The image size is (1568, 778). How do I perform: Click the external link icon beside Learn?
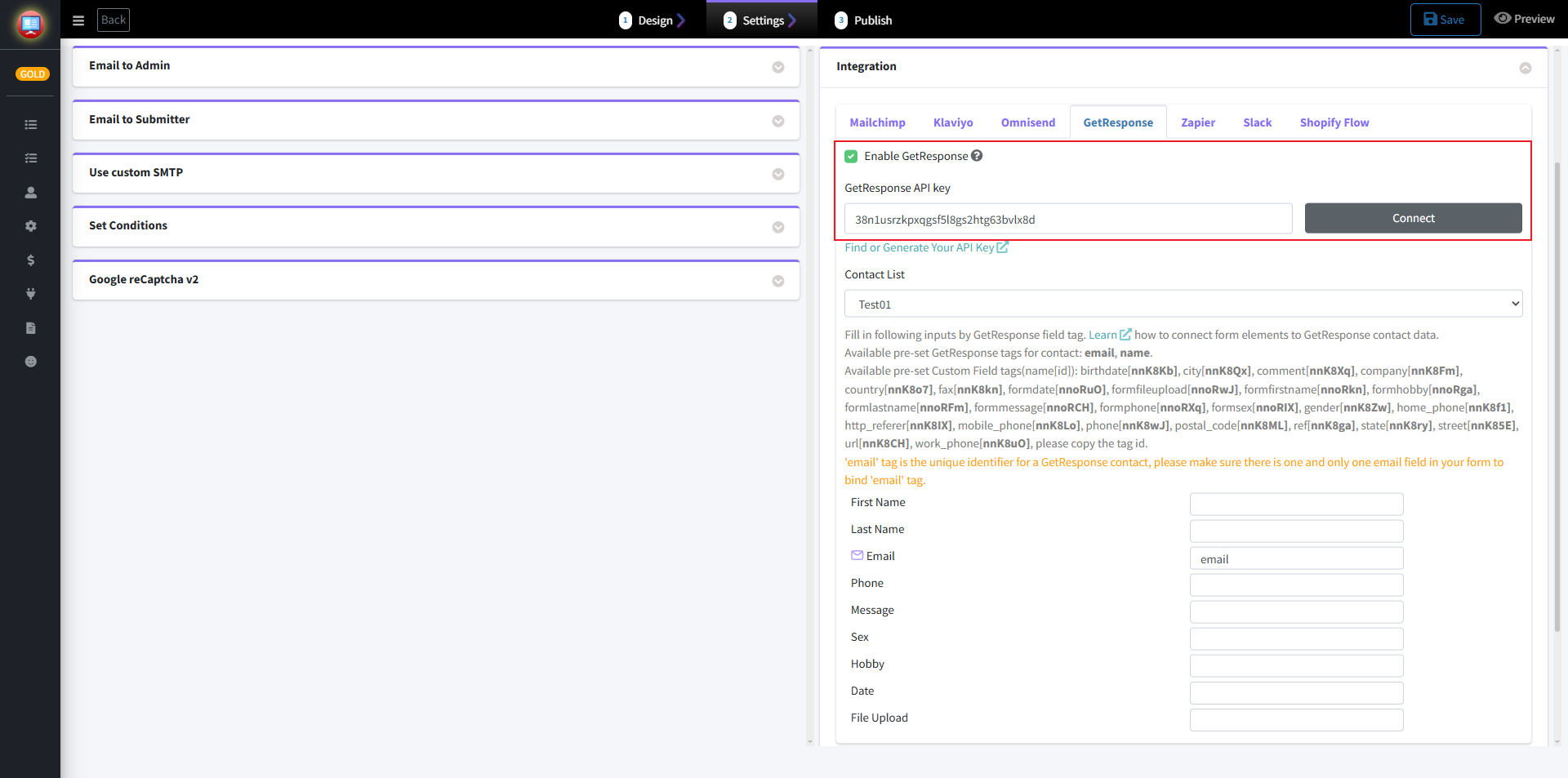click(x=1125, y=335)
